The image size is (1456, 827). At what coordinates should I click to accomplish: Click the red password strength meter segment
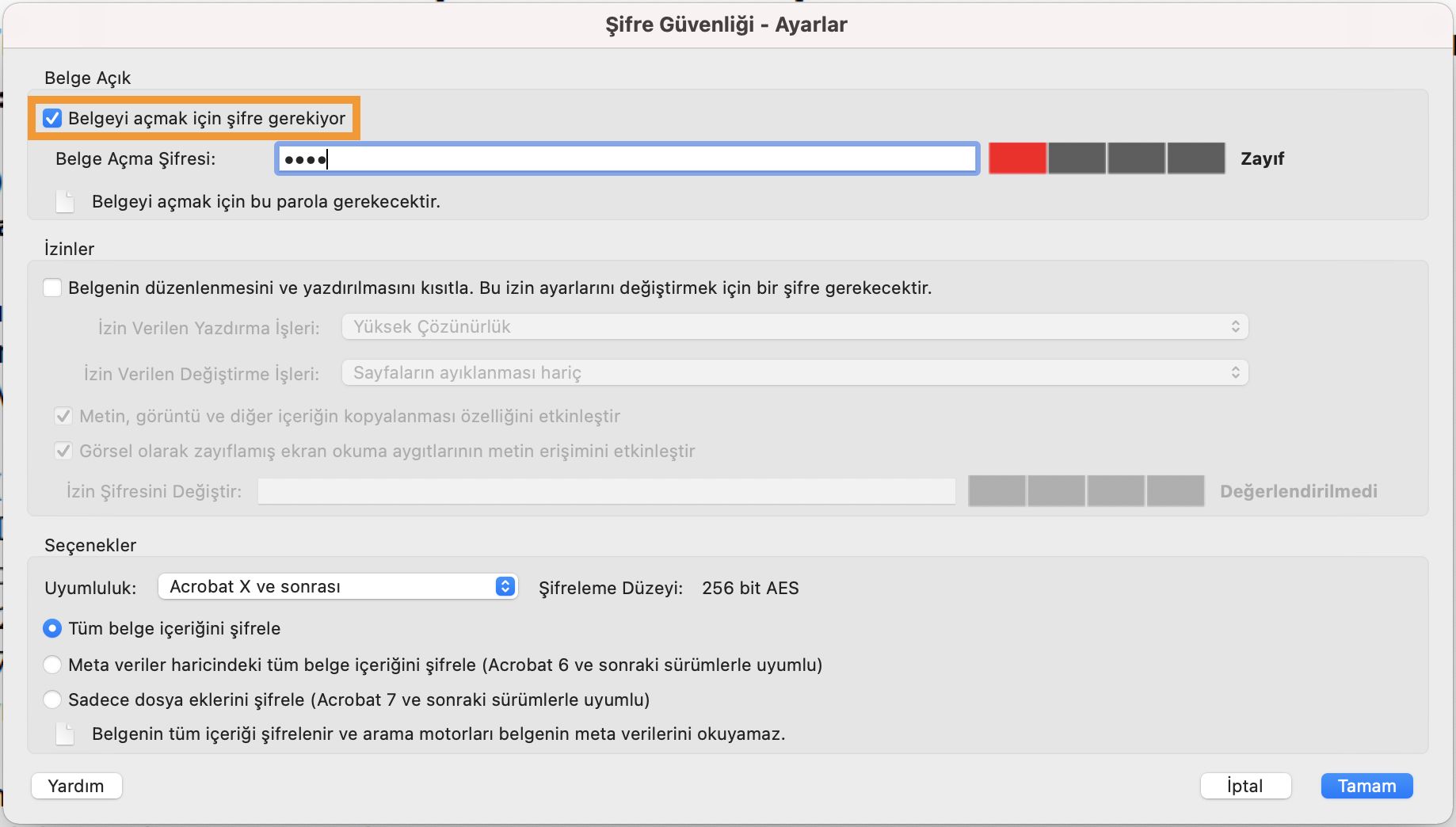pos(1017,158)
